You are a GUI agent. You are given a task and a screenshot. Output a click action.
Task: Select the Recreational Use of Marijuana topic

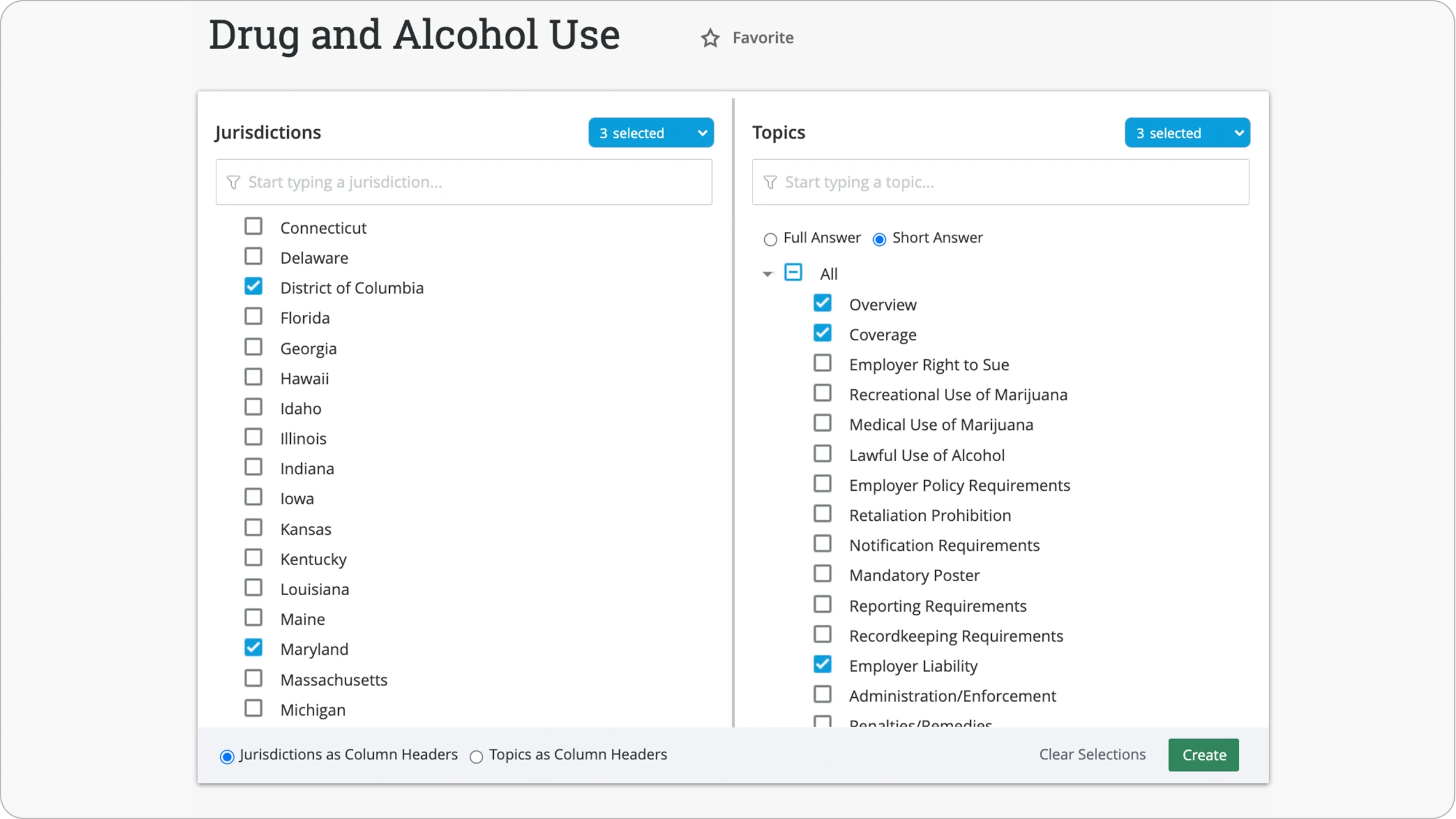pyautogui.click(x=822, y=392)
